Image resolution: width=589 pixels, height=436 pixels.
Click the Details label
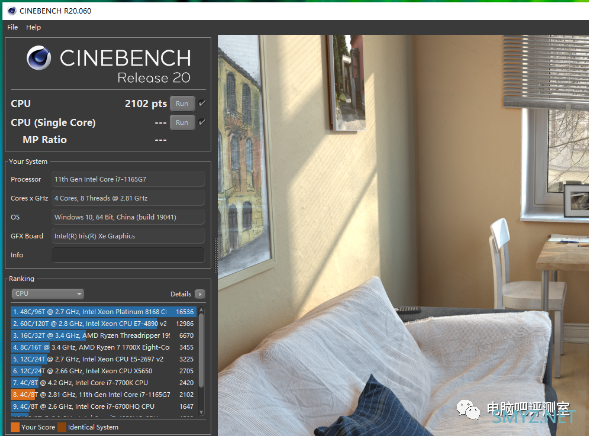181,294
